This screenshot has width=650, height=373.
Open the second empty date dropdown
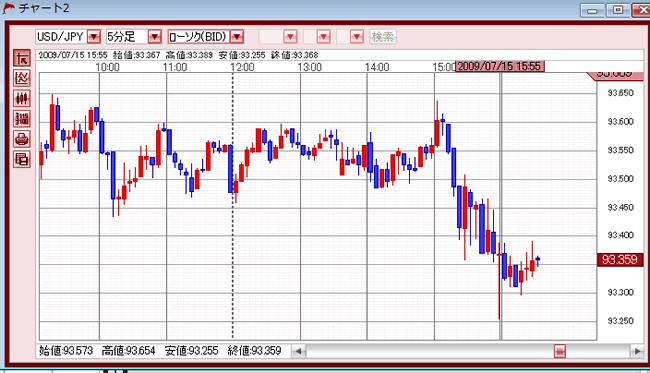click(324, 37)
